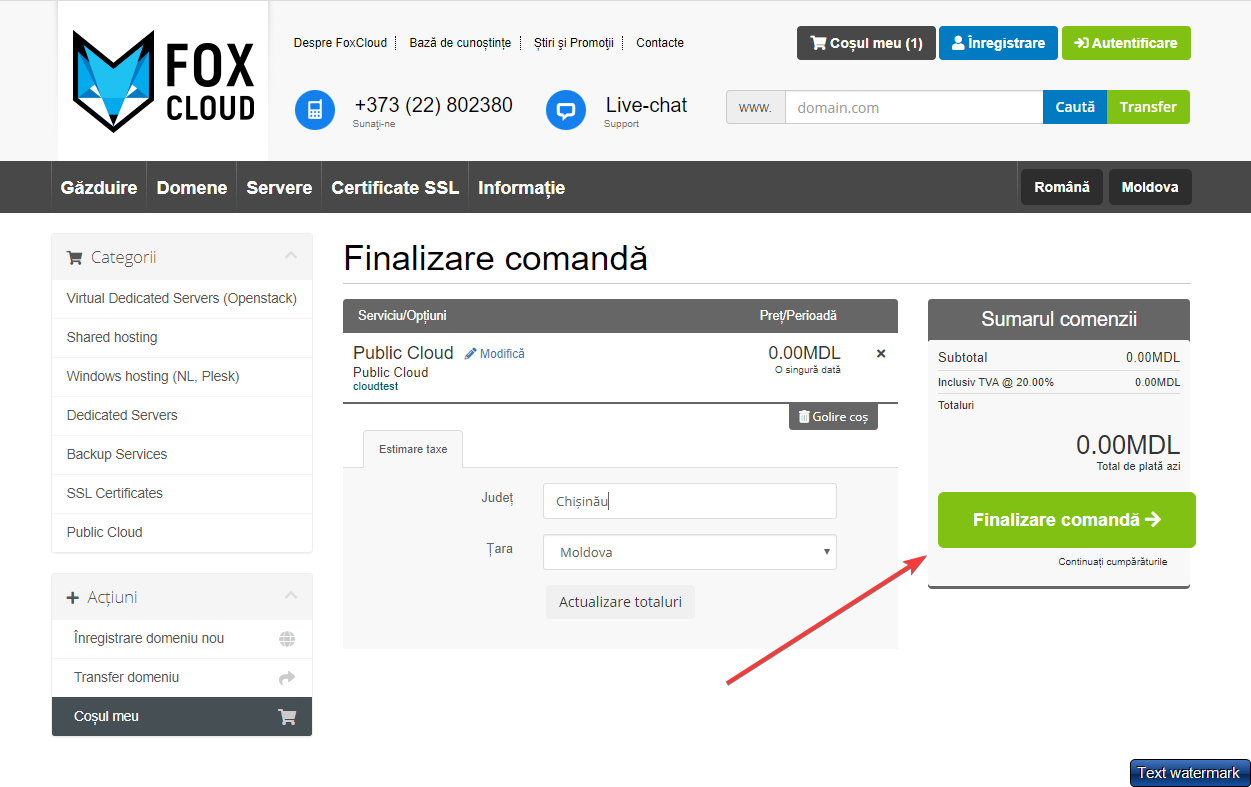The width and height of the screenshot is (1251, 787).
Task: Collapse the Acțiuni panel
Action: 291,596
